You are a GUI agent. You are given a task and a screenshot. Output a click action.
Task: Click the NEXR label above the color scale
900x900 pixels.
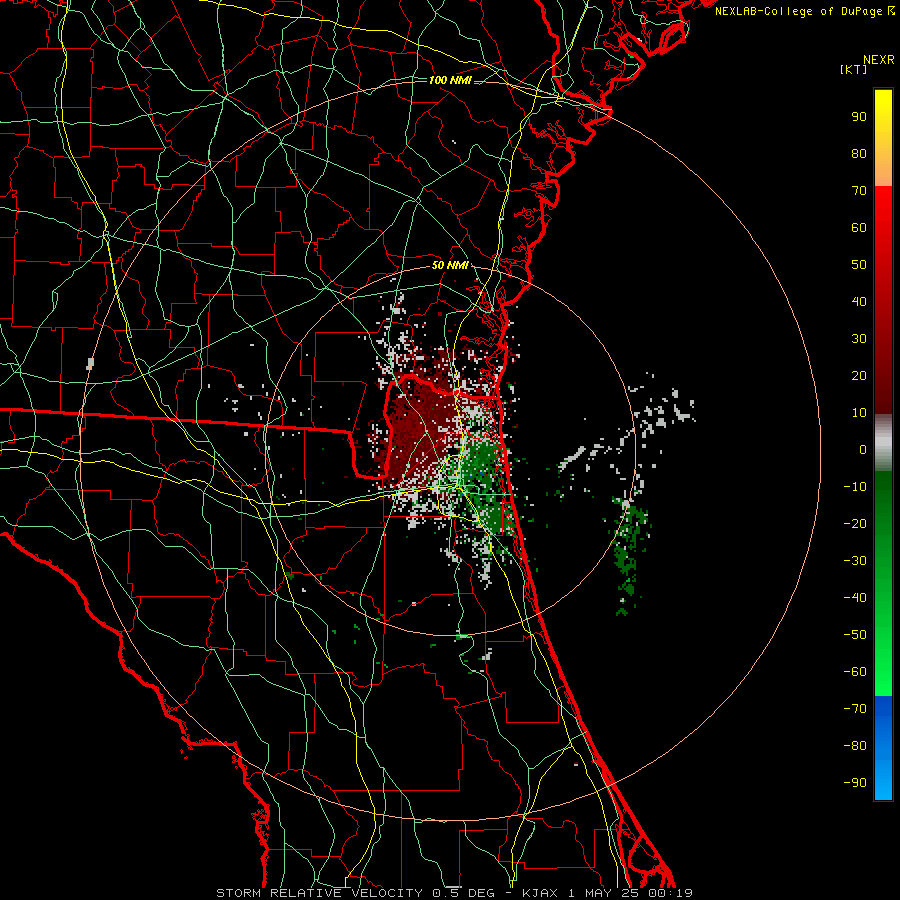(878, 60)
